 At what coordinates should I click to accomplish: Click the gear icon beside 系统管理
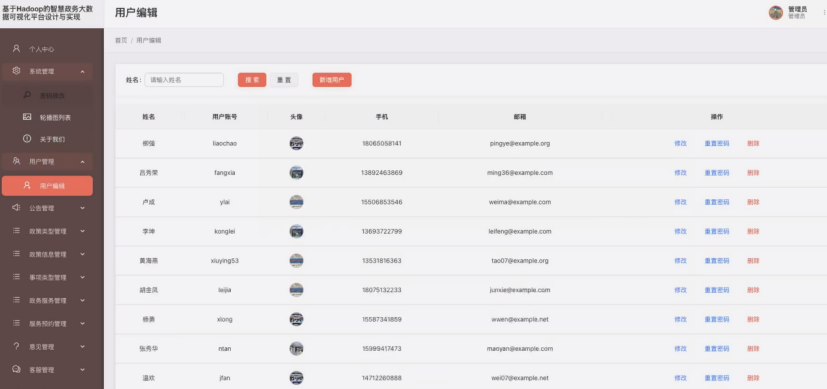[16, 71]
